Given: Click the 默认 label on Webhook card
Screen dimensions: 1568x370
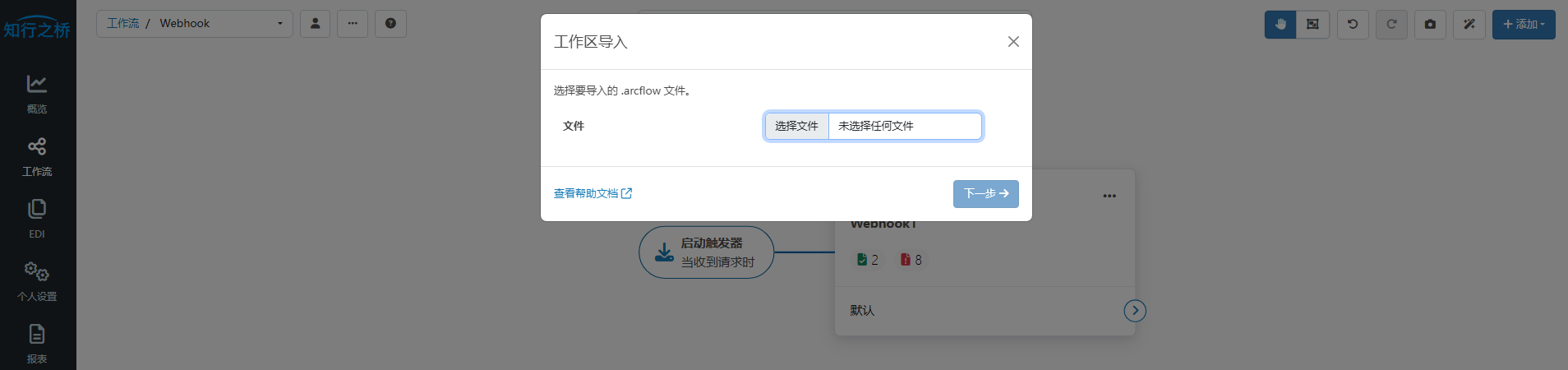Looking at the screenshot, I should coord(862,310).
